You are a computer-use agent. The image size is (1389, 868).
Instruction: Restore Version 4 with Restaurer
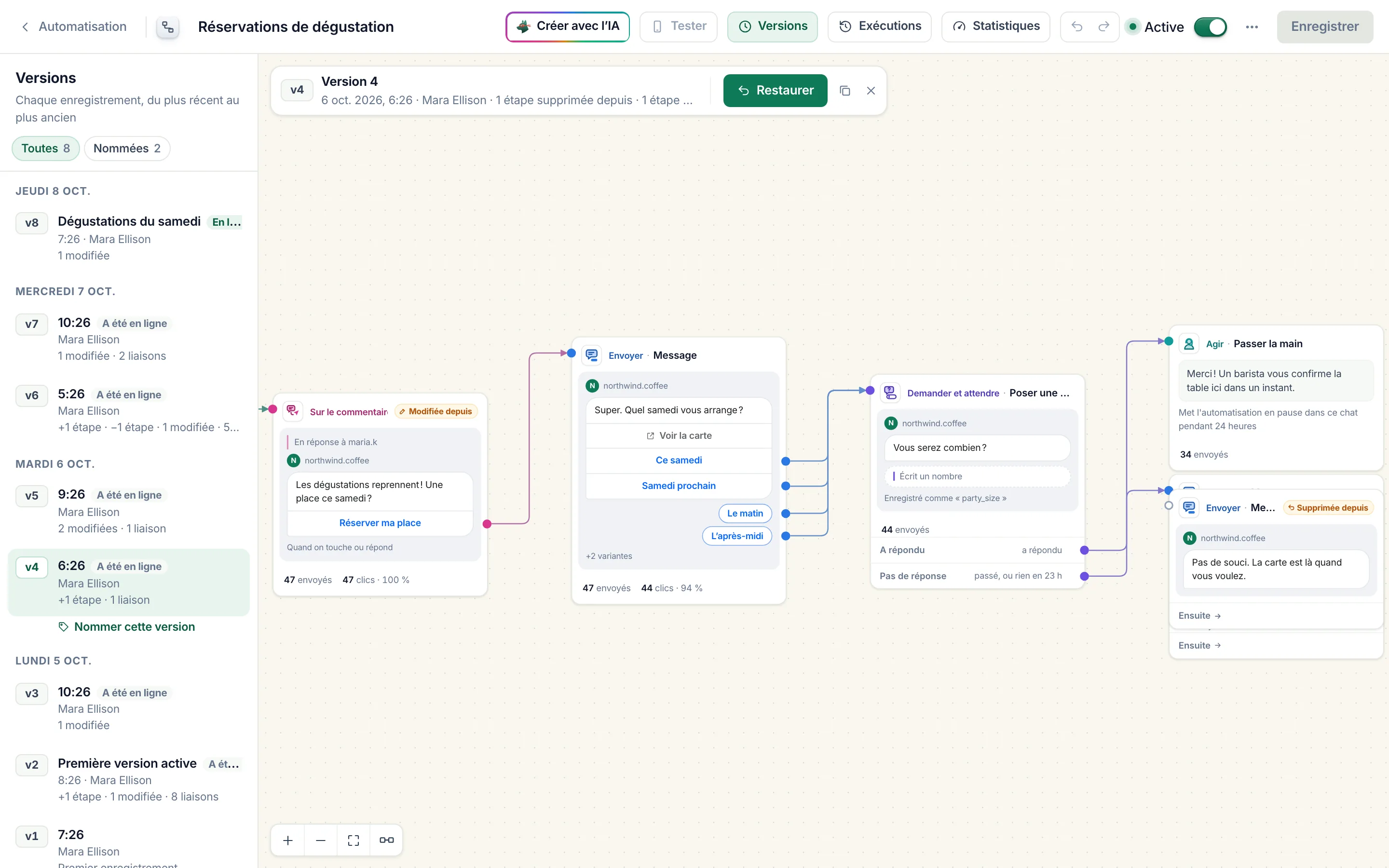(775, 91)
